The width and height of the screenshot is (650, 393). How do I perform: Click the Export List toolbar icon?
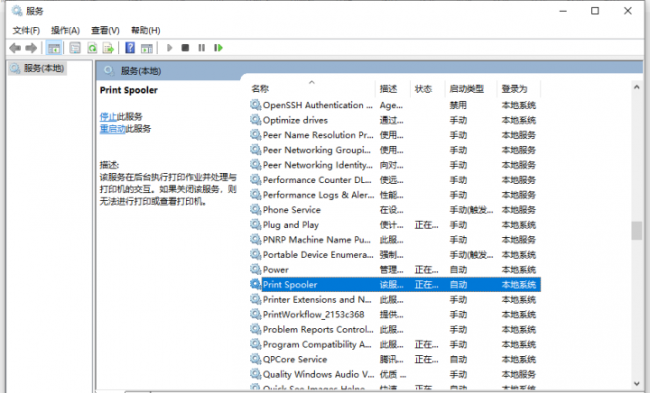tap(108, 48)
